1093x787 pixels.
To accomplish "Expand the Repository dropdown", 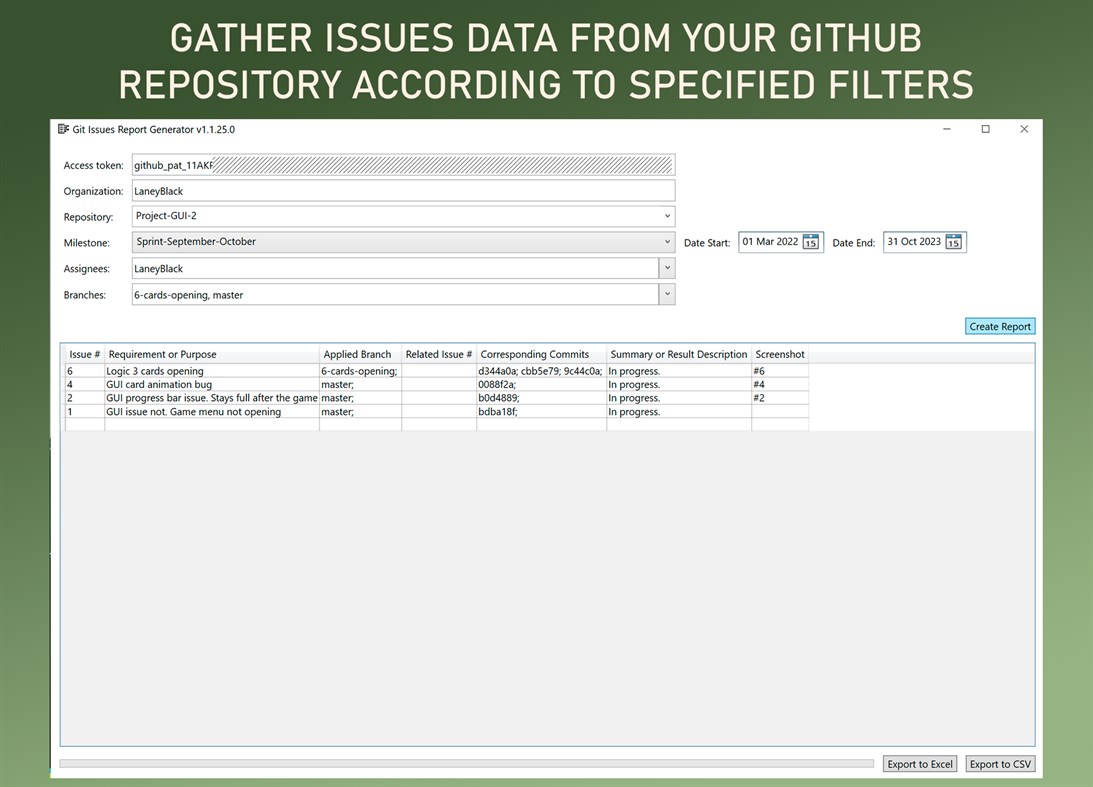I will [667, 216].
